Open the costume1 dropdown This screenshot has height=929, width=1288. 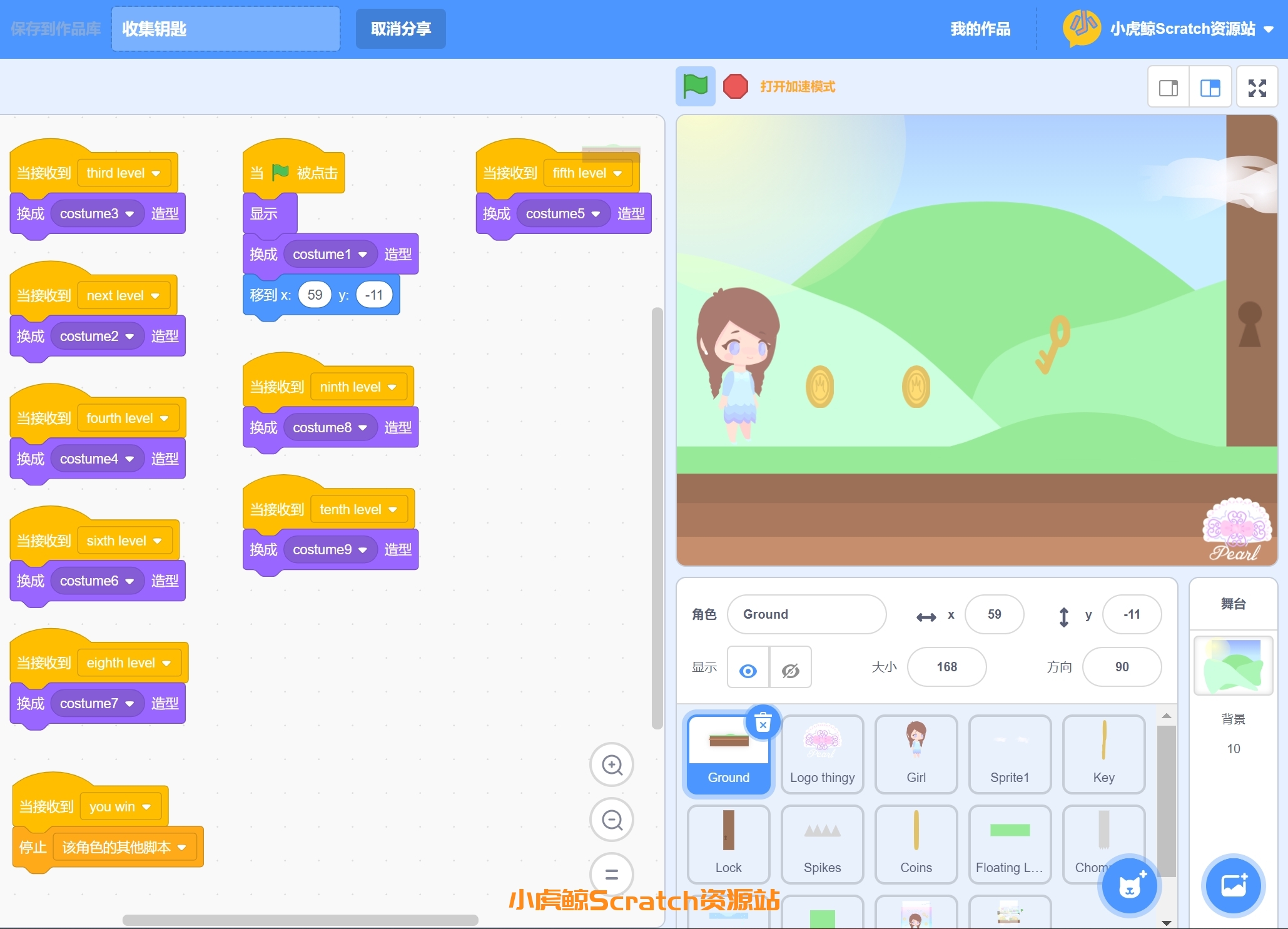330,254
